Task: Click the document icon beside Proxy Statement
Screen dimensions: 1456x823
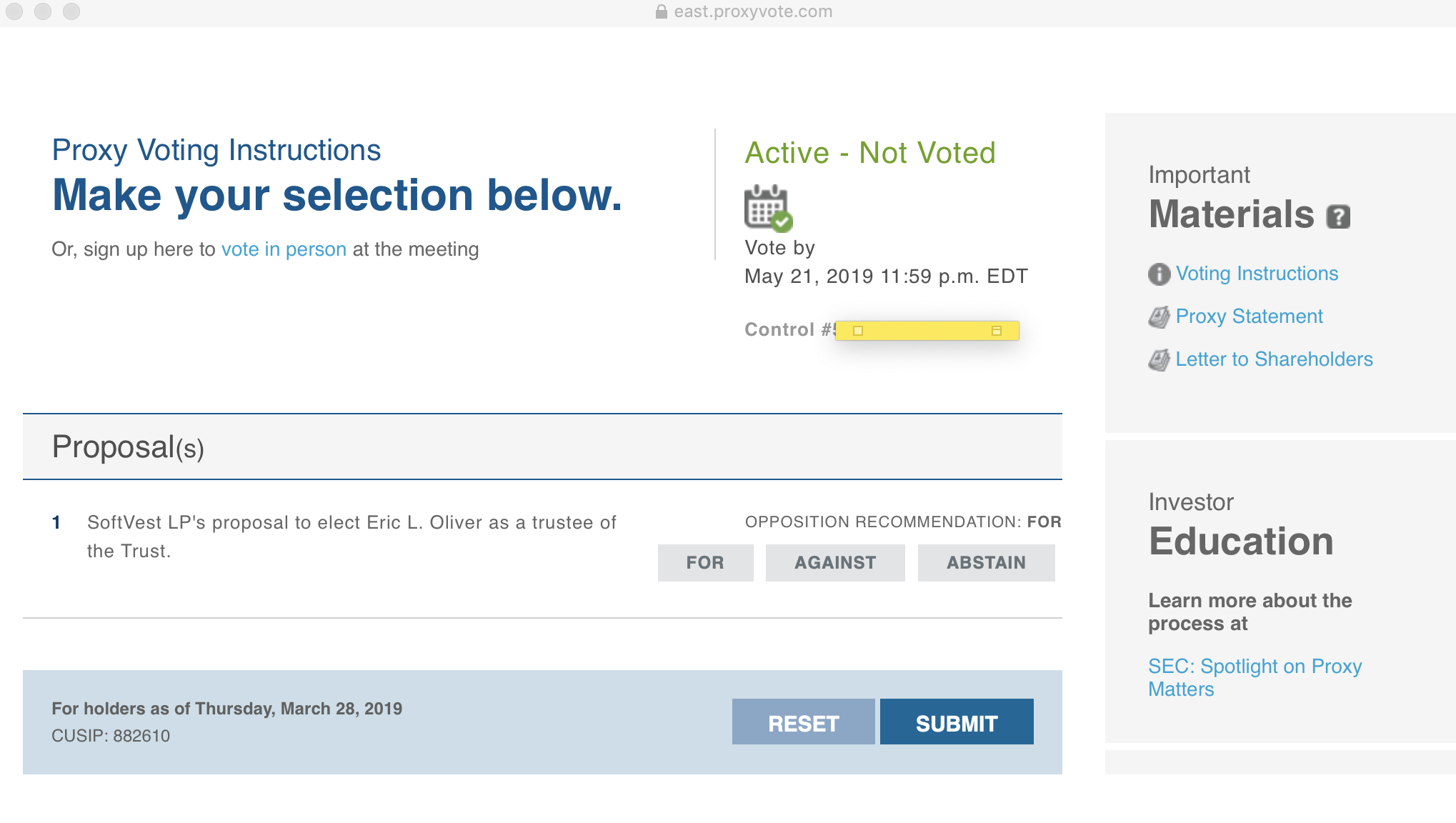Action: click(1159, 317)
